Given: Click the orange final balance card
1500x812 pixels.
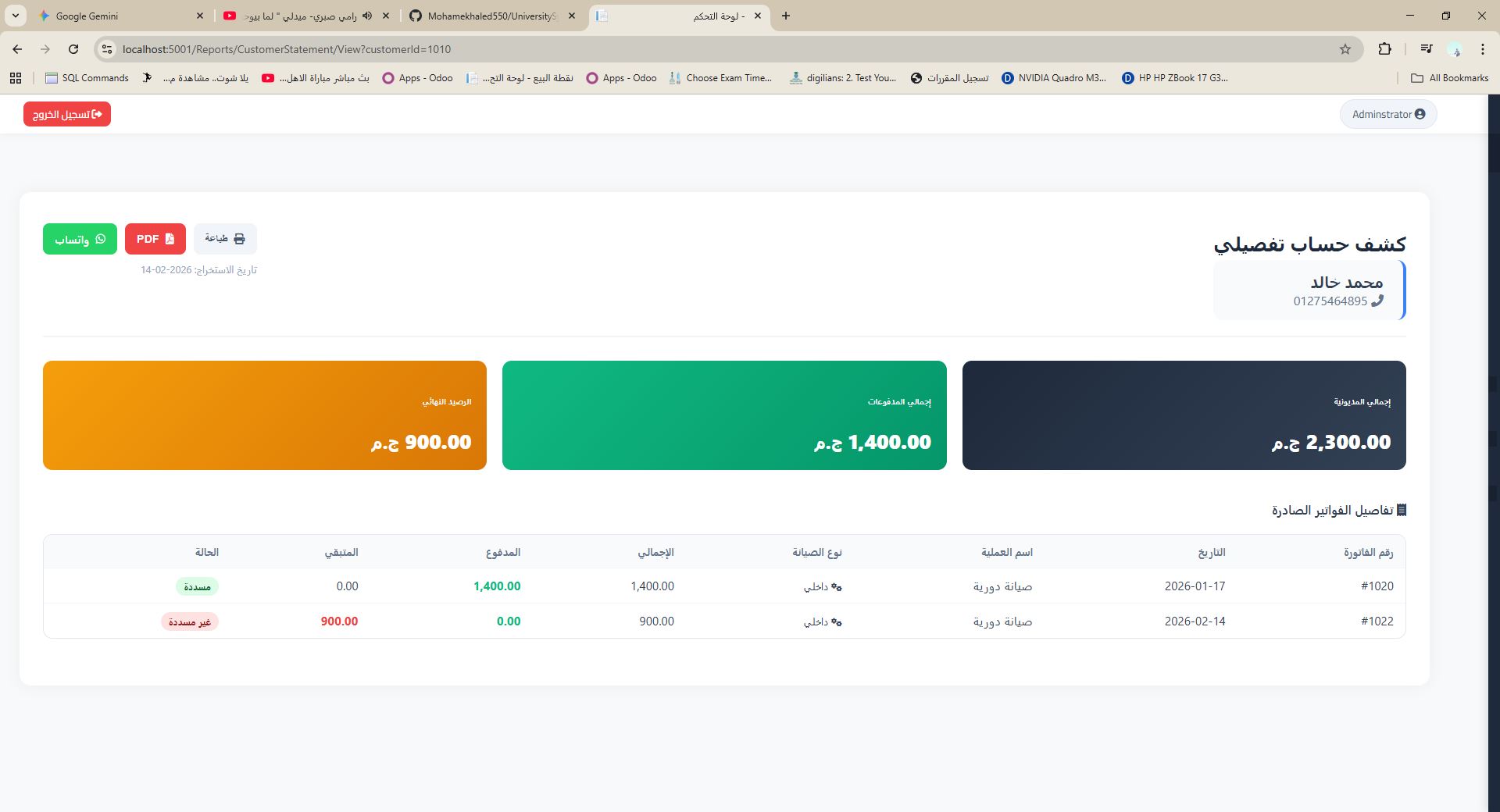Looking at the screenshot, I should (265, 415).
